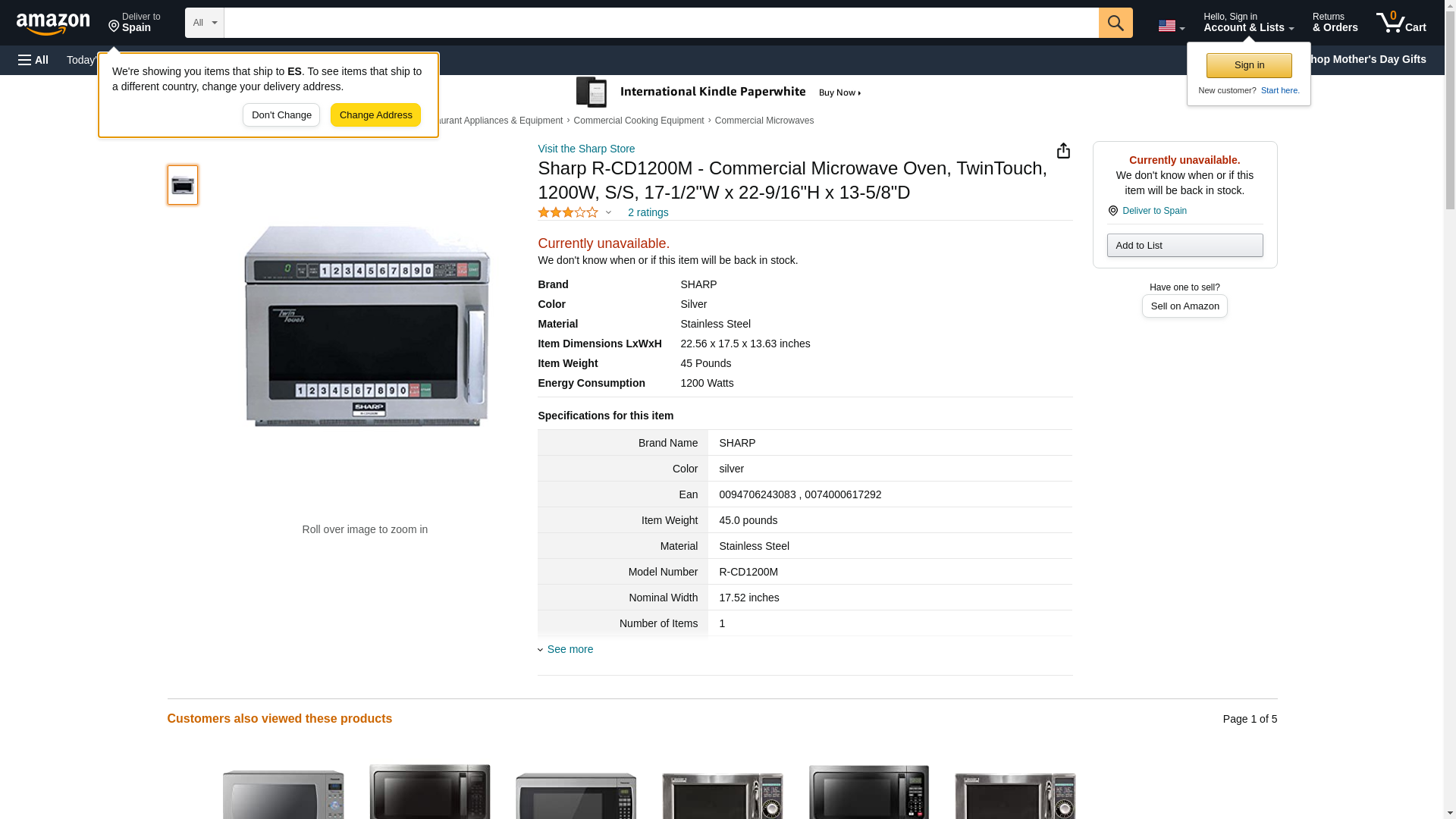Click the Amazon logo
Viewport: 1456px width, 819px height.
pyautogui.click(x=53, y=24)
